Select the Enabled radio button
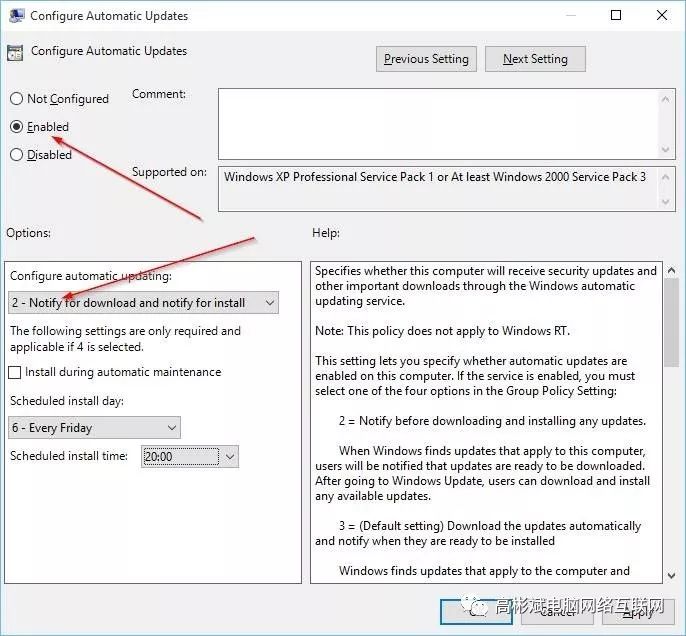Image resolution: width=686 pixels, height=636 pixels. [16, 127]
